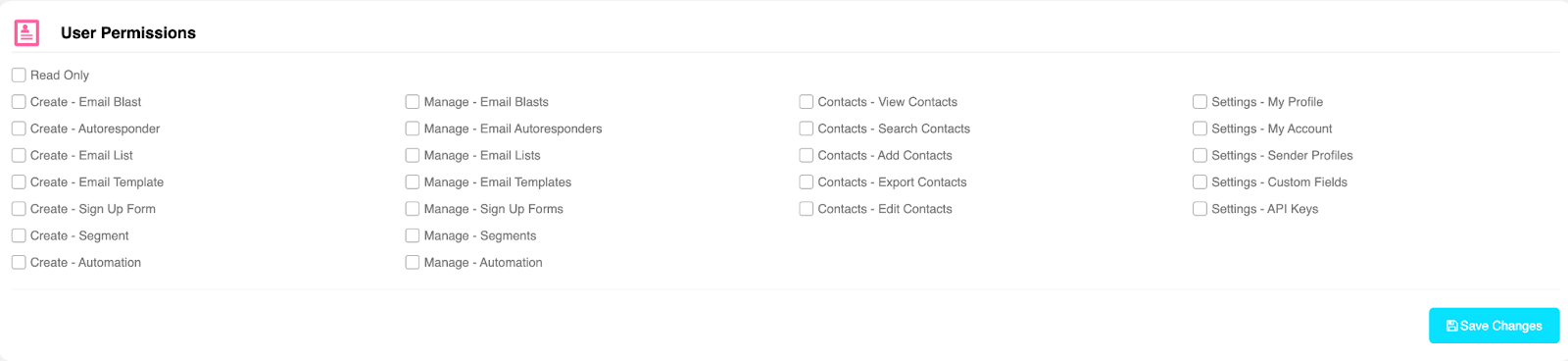Image resolution: width=1568 pixels, height=361 pixels.
Task: Toggle Manage - Automation checkbox
Action: coord(413,262)
